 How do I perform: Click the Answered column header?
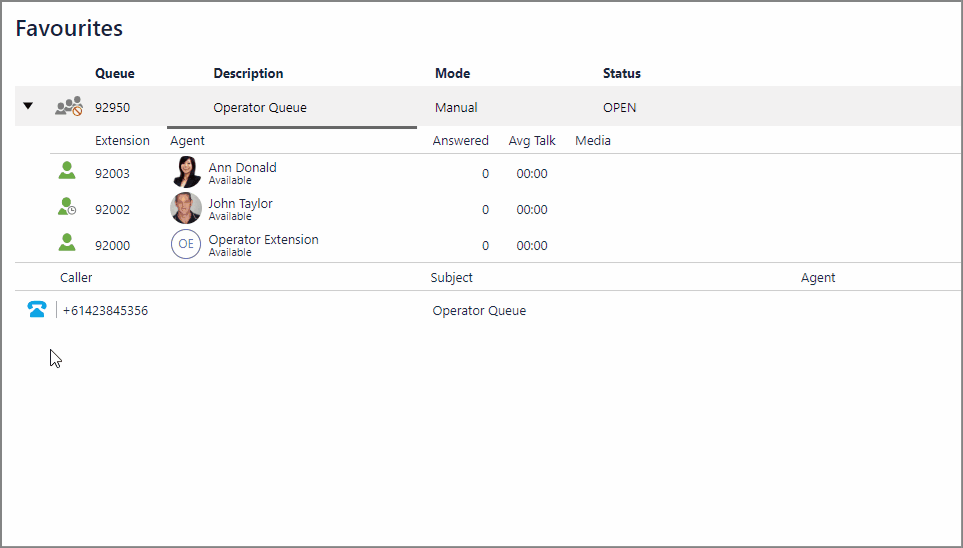pyautogui.click(x=461, y=141)
